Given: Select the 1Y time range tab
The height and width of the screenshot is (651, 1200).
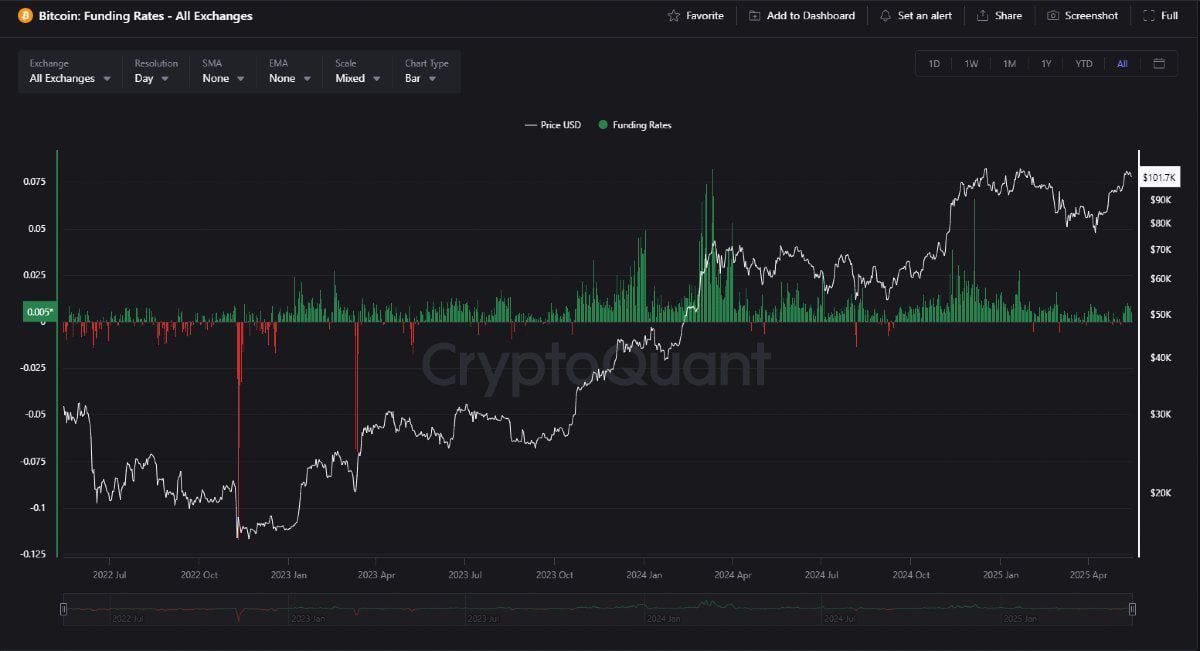Looking at the screenshot, I should coord(1046,64).
